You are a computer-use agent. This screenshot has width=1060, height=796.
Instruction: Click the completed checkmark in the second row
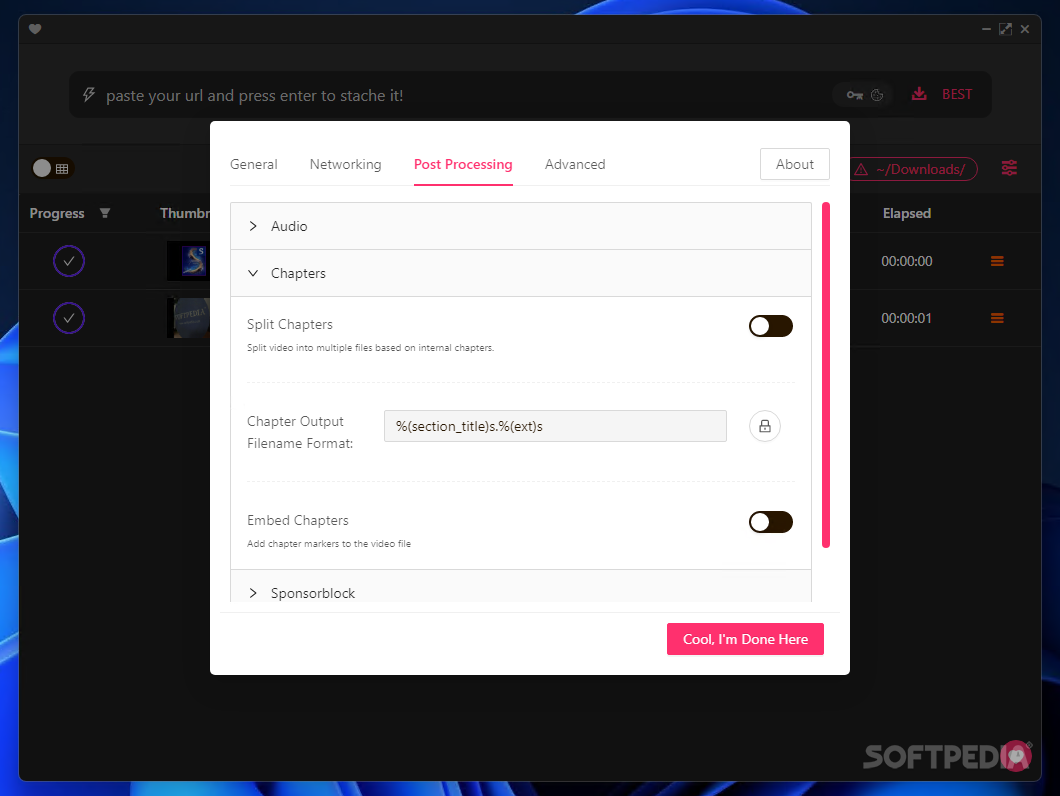(x=69, y=318)
